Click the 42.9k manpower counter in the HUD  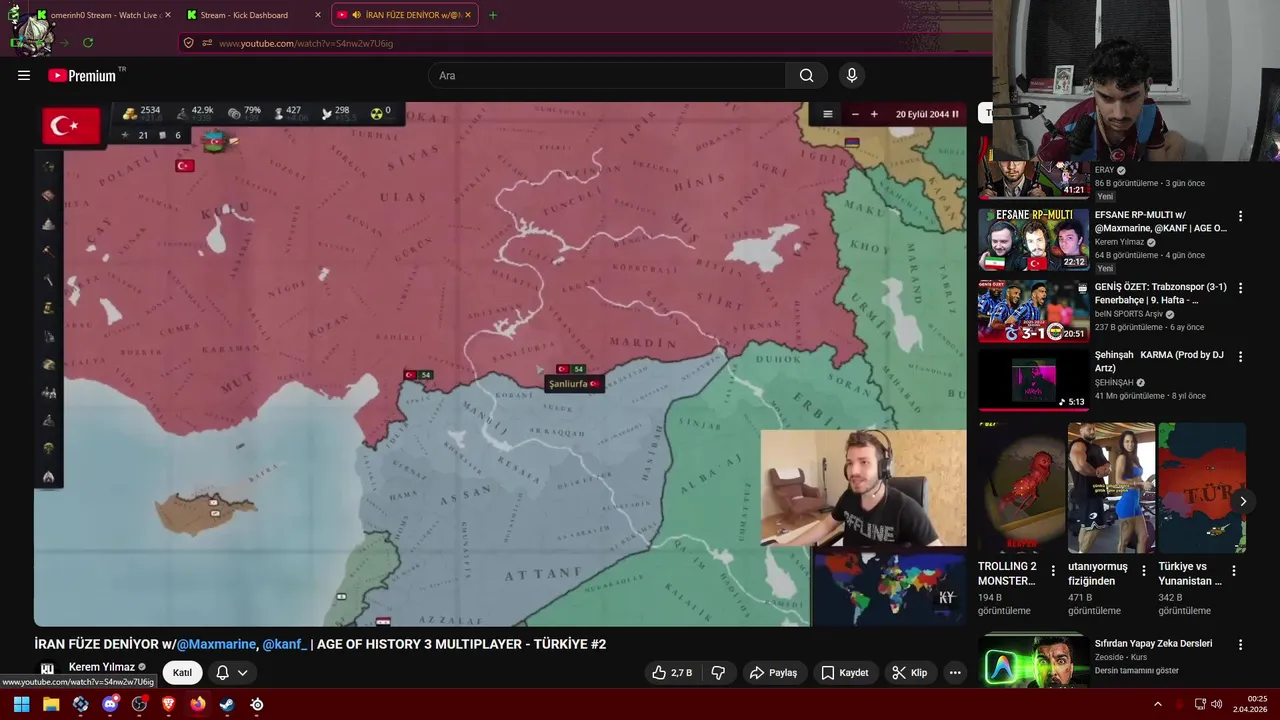pyautogui.click(x=194, y=112)
